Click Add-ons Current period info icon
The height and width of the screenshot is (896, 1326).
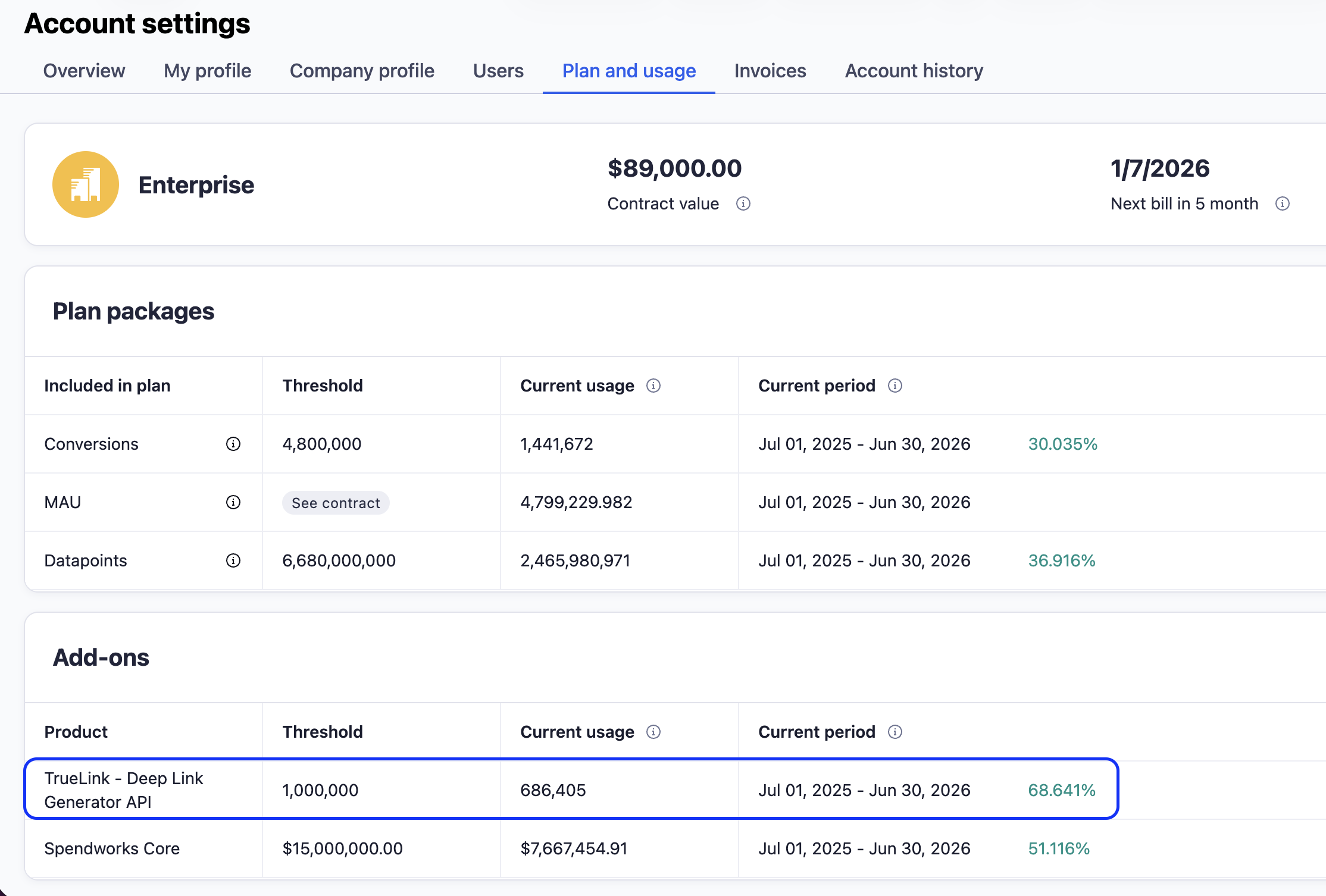(895, 732)
